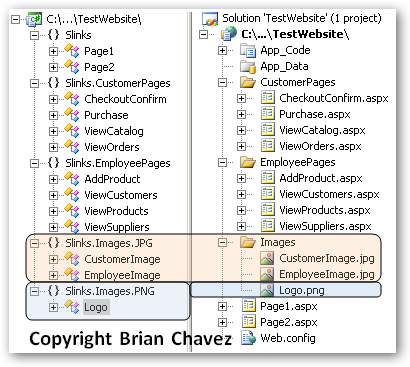Click the C# project icon for TestWebsite

(x=35, y=19)
